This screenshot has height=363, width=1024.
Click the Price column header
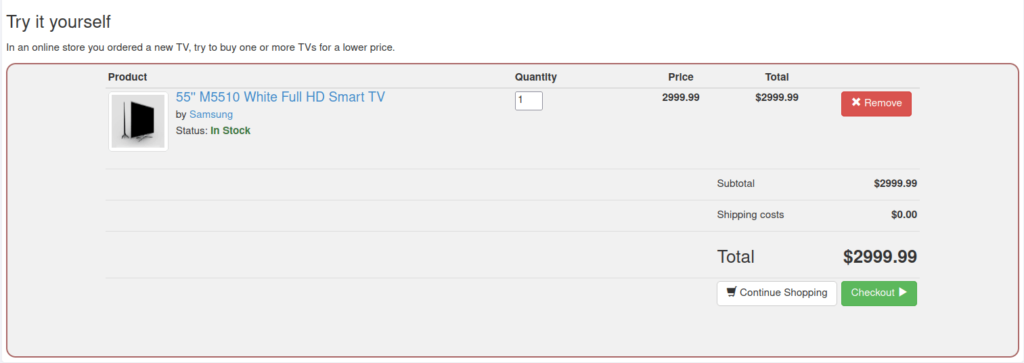[680, 77]
